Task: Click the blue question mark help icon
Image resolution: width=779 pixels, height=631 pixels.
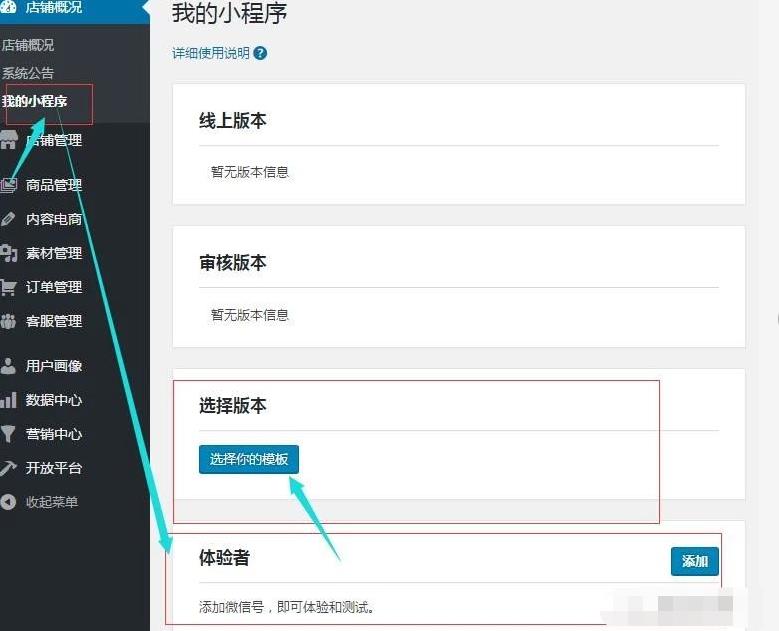Action: point(260,54)
